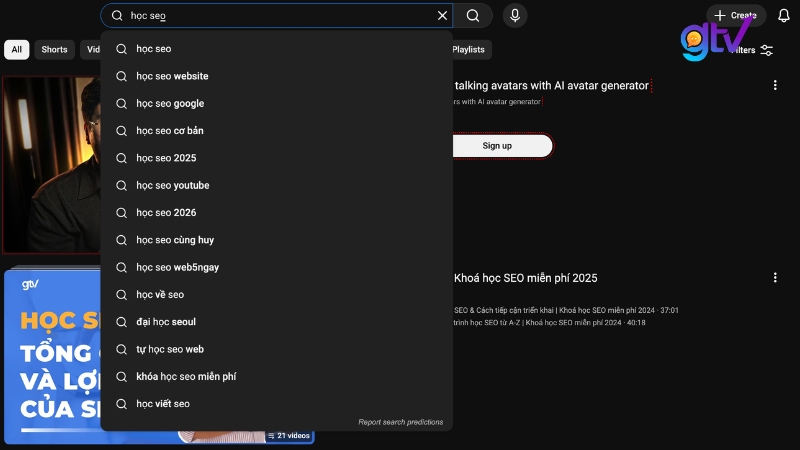Pick the "khóa học seo miễn phí" suggestion
This screenshot has width=800, height=450.
click(186, 377)
